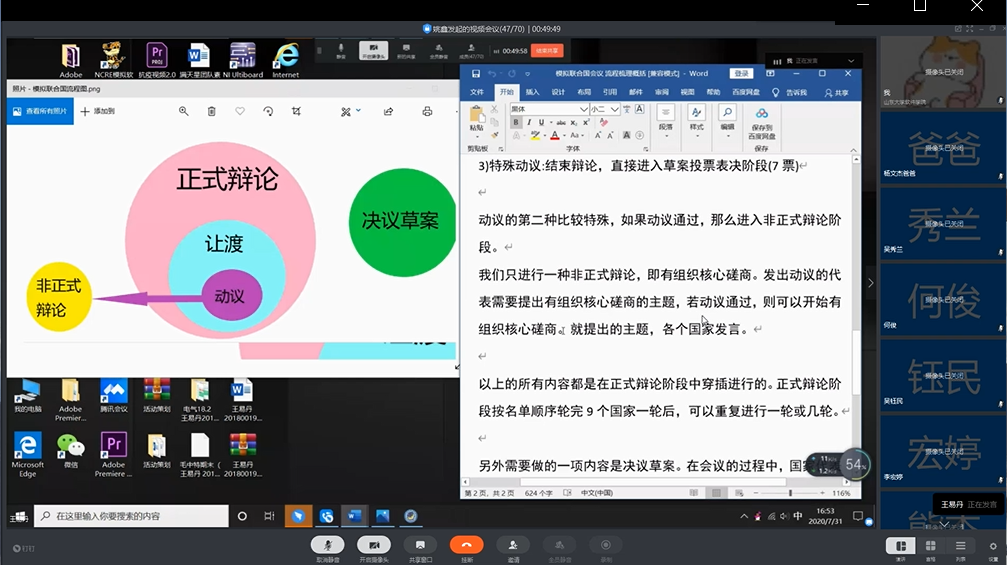The image size is (1007, 565).
Task: Click the share icon in Photos toolbar
Action: (x=388, y=111)
